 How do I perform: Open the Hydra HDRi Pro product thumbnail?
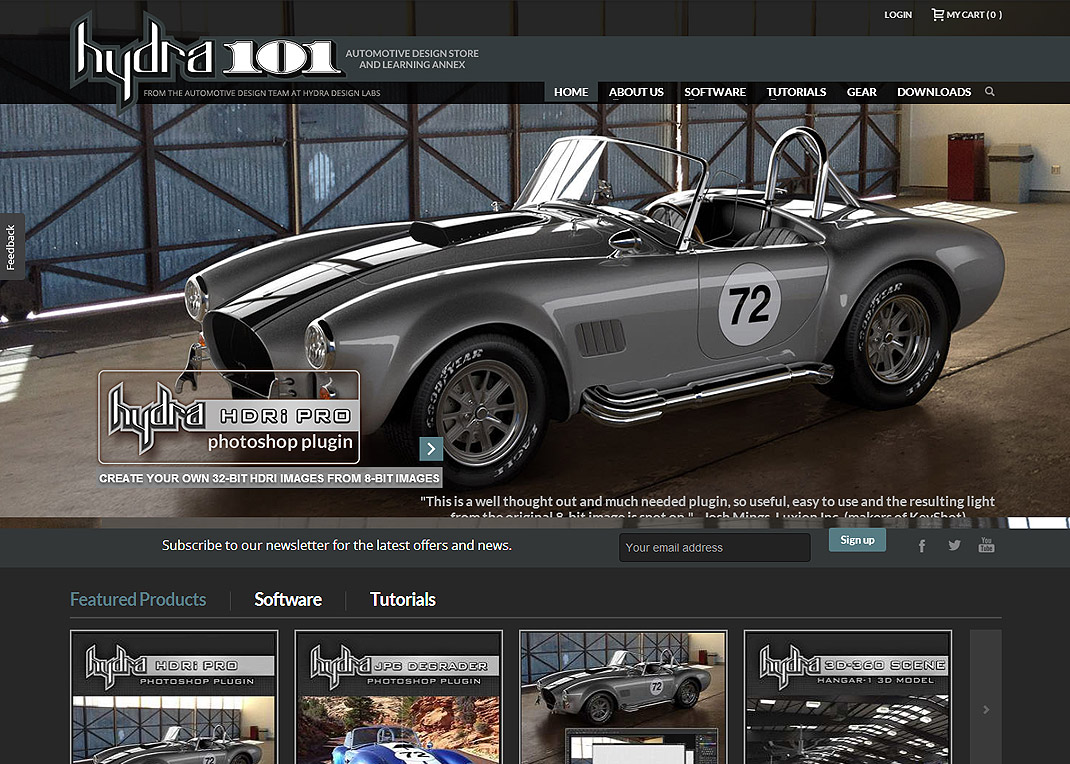point(174,697)
